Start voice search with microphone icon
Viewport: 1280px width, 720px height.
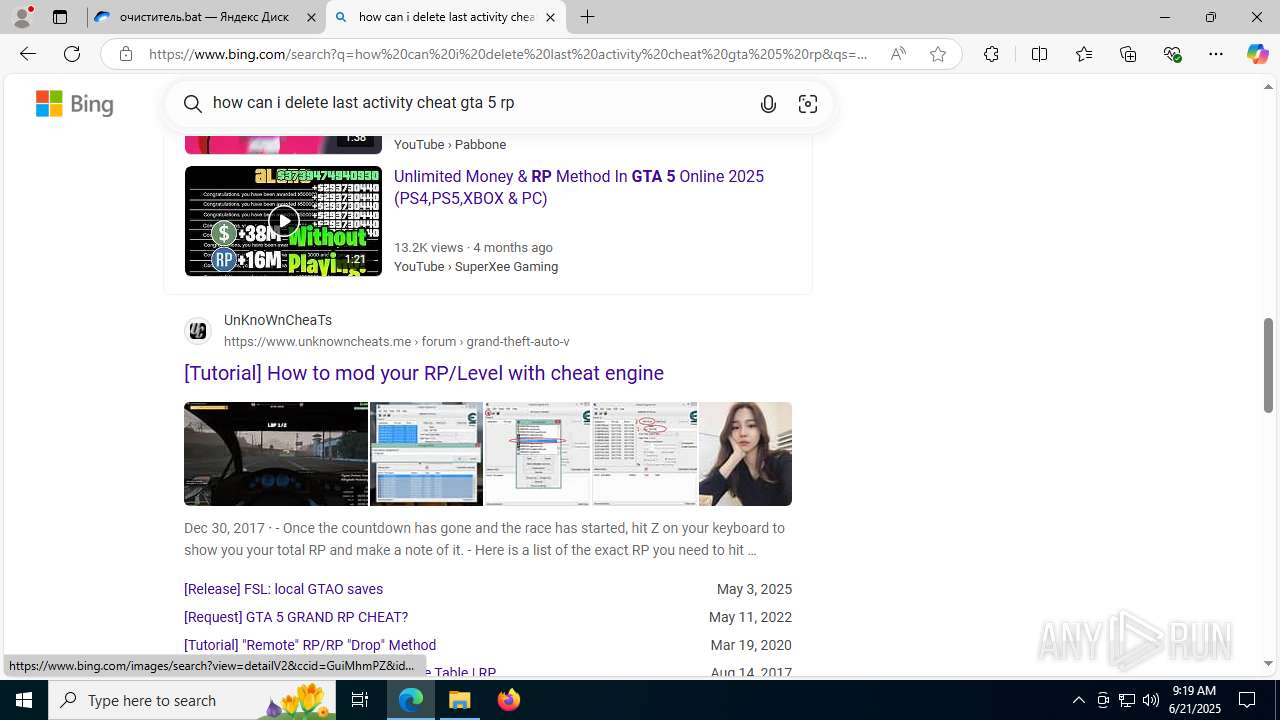coord(768,103)
